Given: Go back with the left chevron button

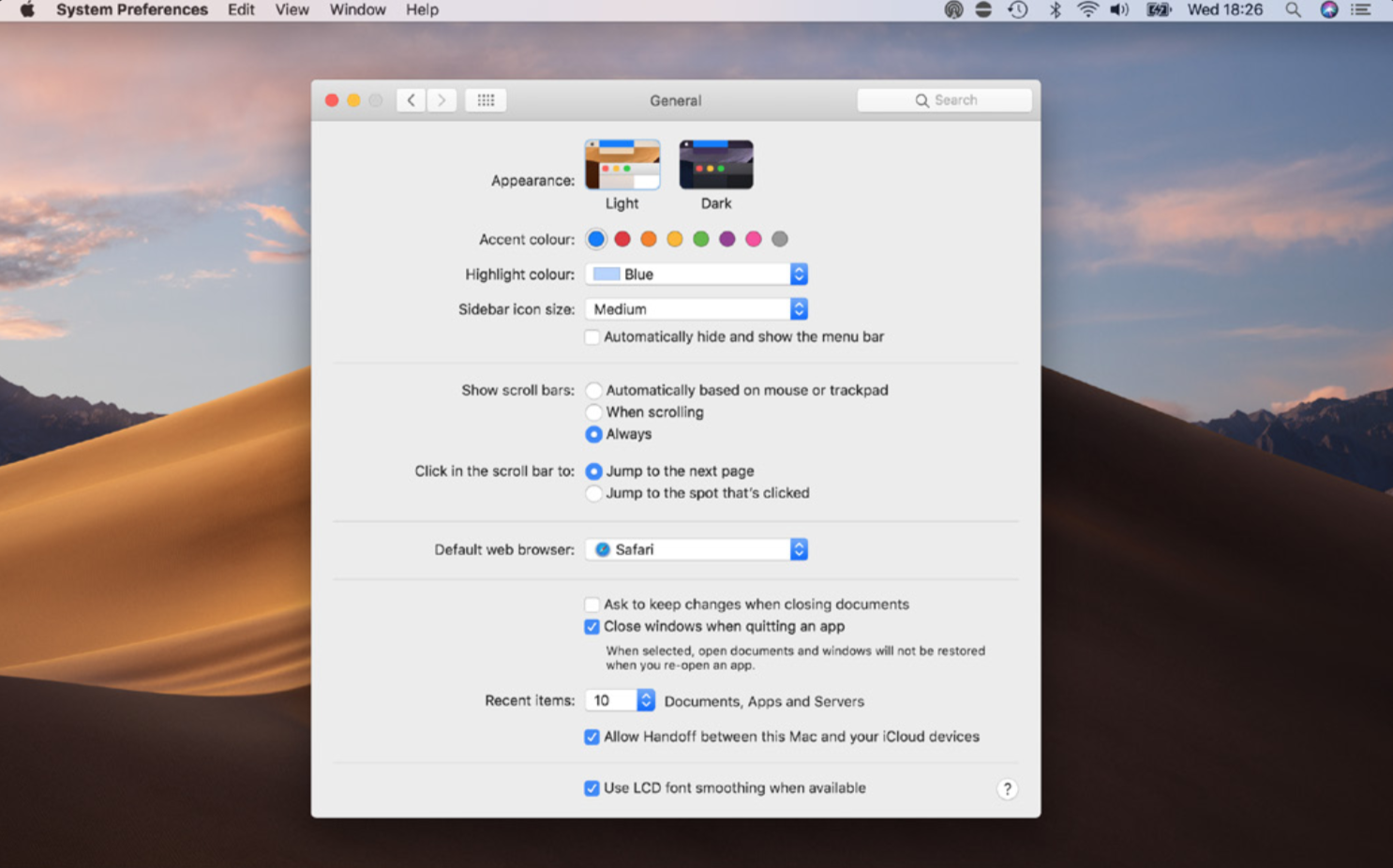Looking at the screenshot, I should tap(411, 100).
